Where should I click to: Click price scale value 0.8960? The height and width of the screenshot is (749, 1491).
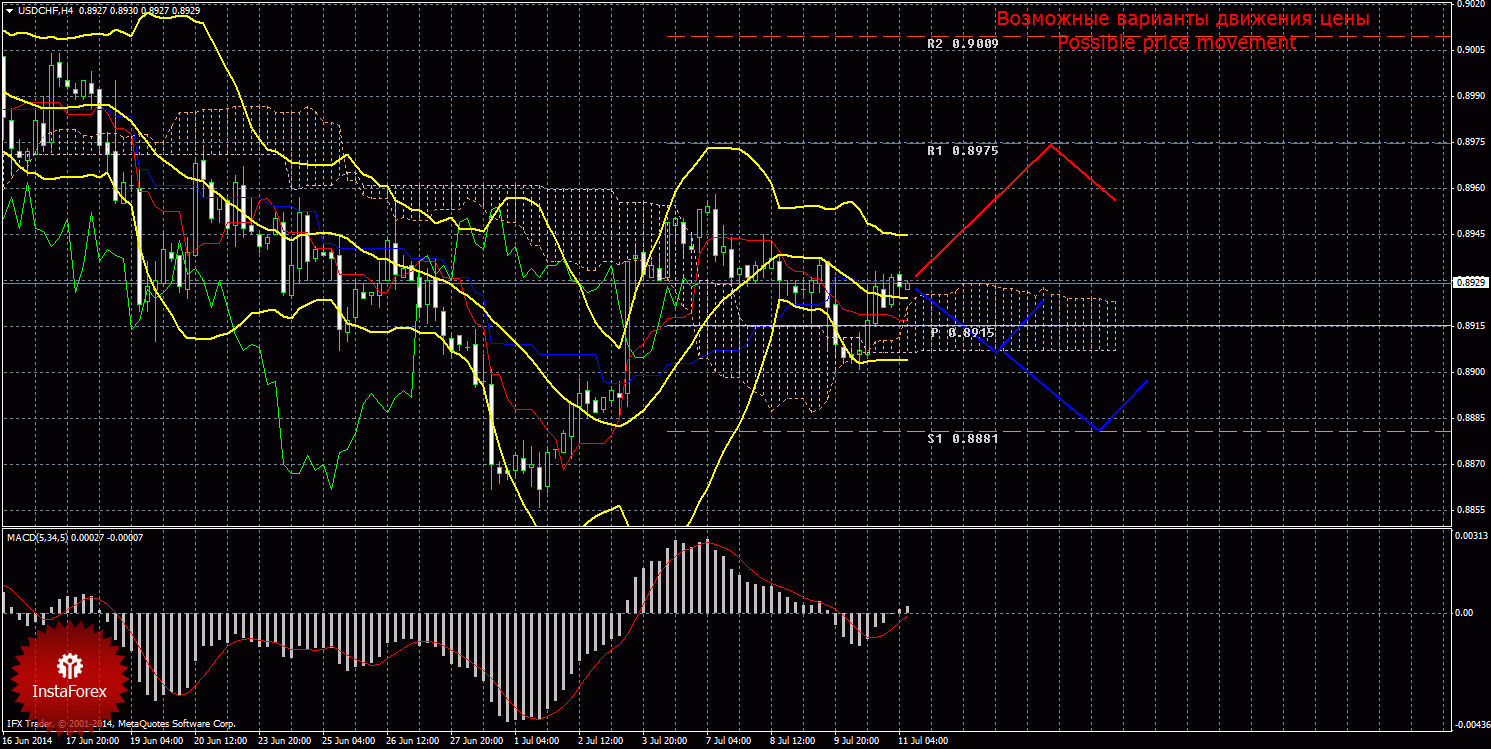click(x=1470, y=188)
